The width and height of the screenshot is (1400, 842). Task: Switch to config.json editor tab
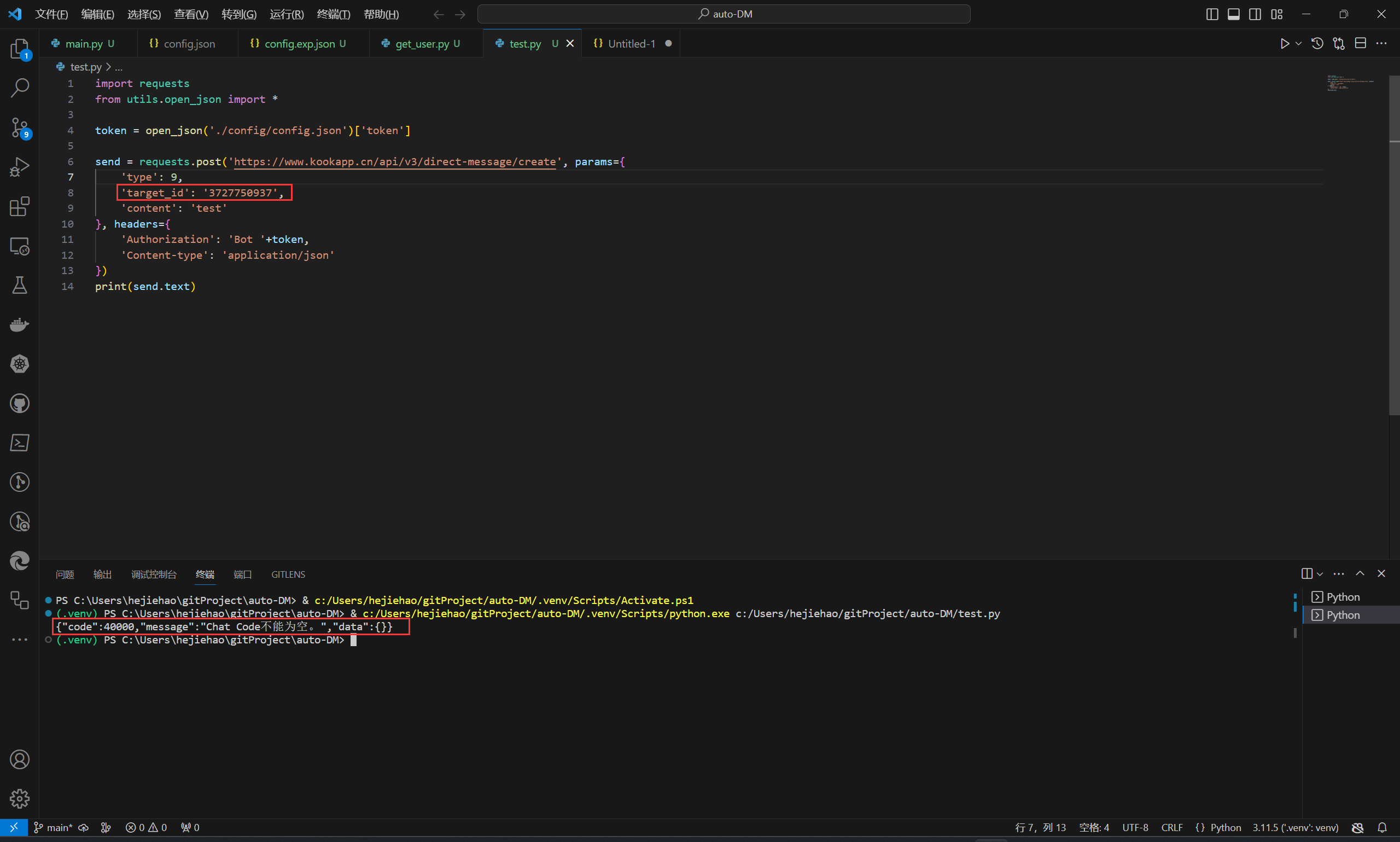(x=188, y=44)
